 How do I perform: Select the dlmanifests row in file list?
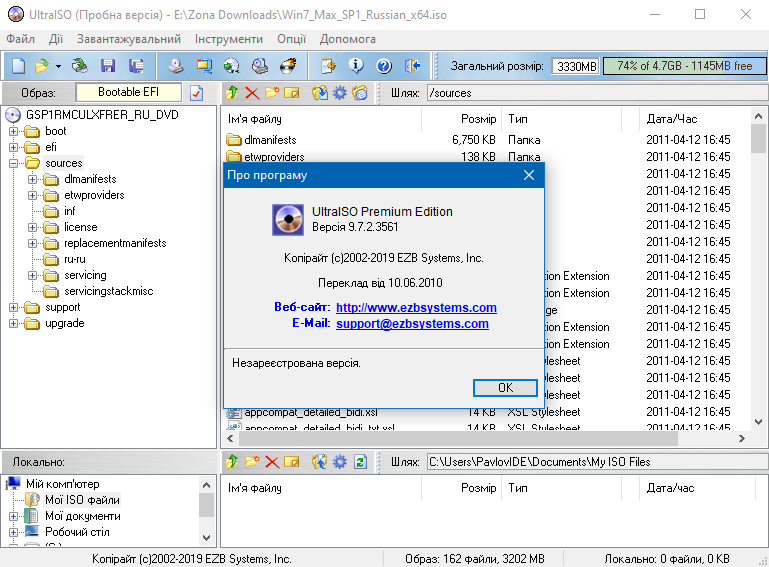tap(486, 140)
